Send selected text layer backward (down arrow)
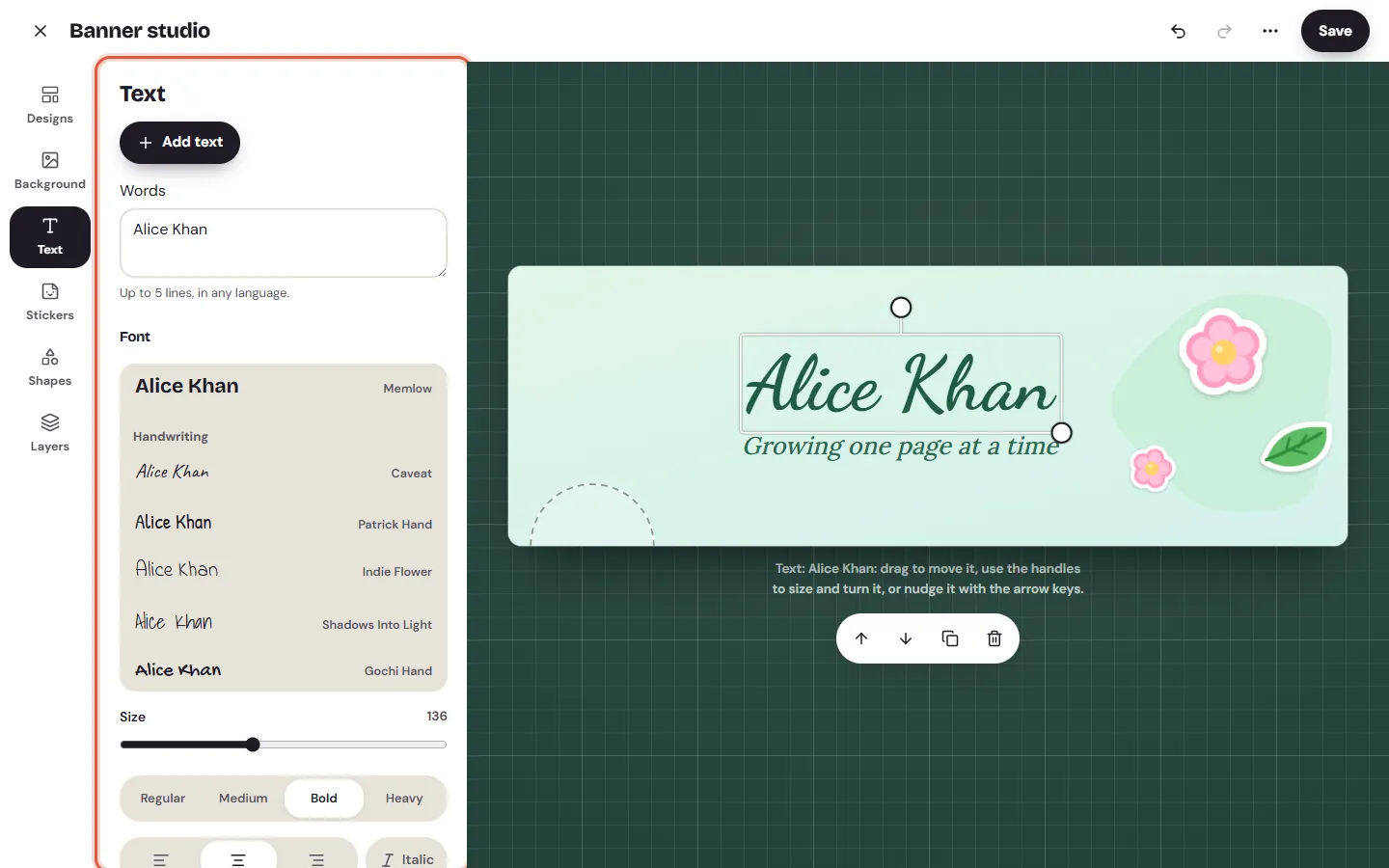The height and width of the screenshot is (868, 1389). pos(906,638)
